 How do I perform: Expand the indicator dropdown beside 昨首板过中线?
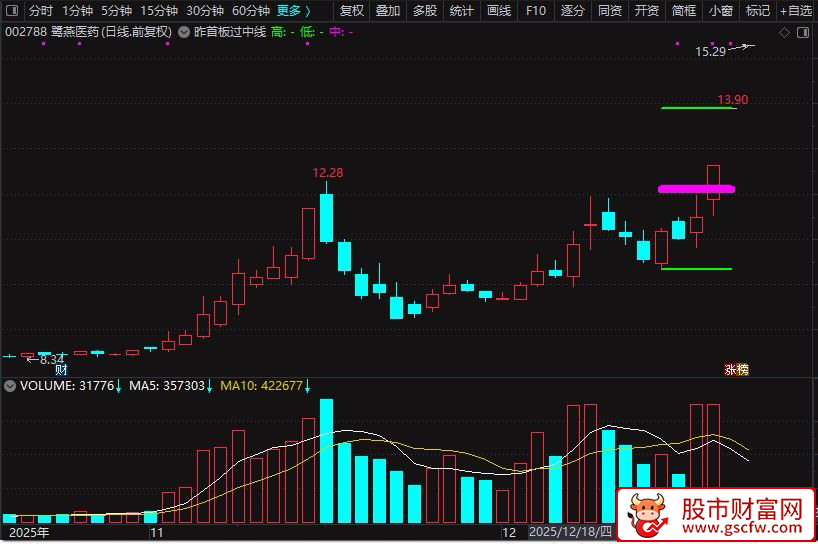click(x=184, y=32)
